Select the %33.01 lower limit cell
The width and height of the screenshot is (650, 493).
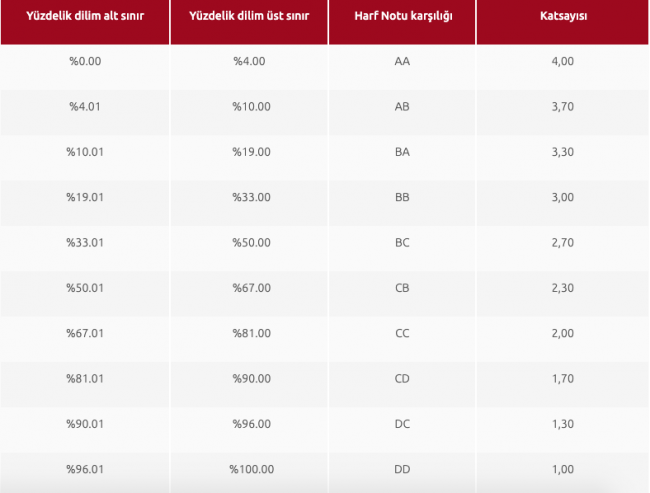(x=85, y=248)
